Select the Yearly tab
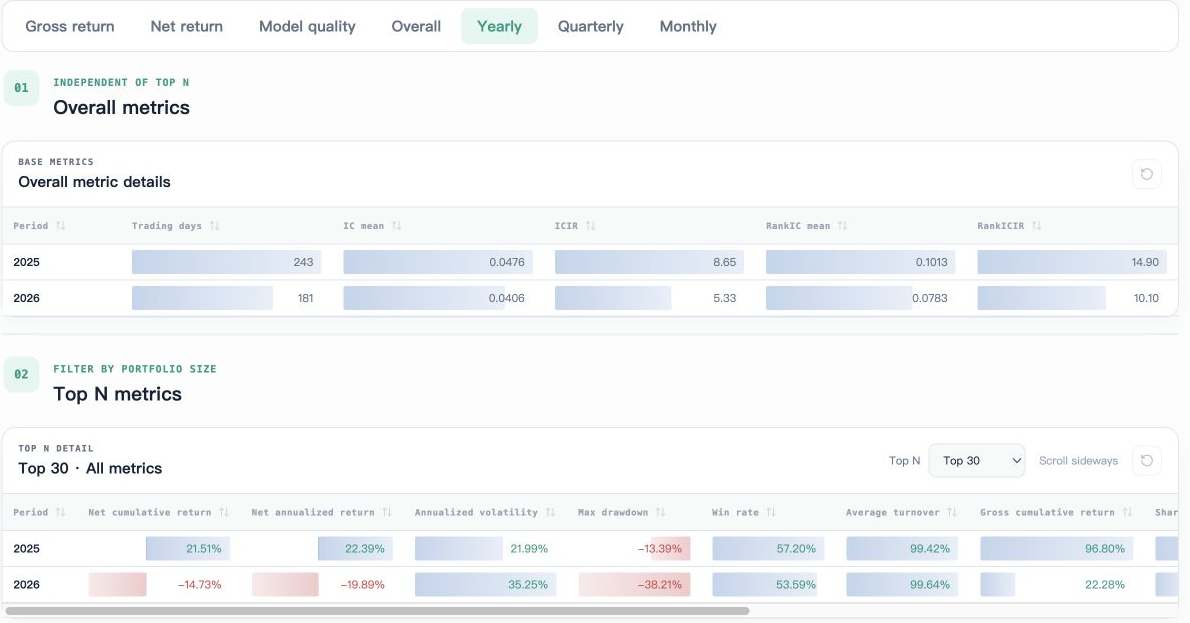 [x=499, y=27]
